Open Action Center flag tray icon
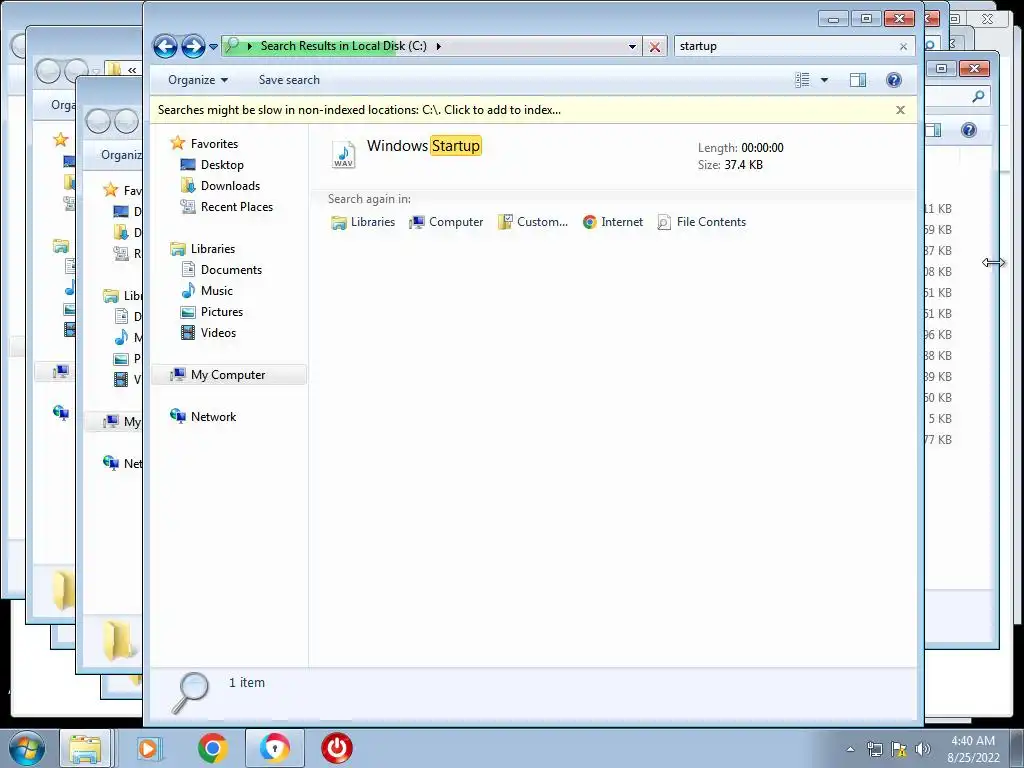Image resolution: width=1024 pixels, height=768 pixels. (x=899, y=749)
